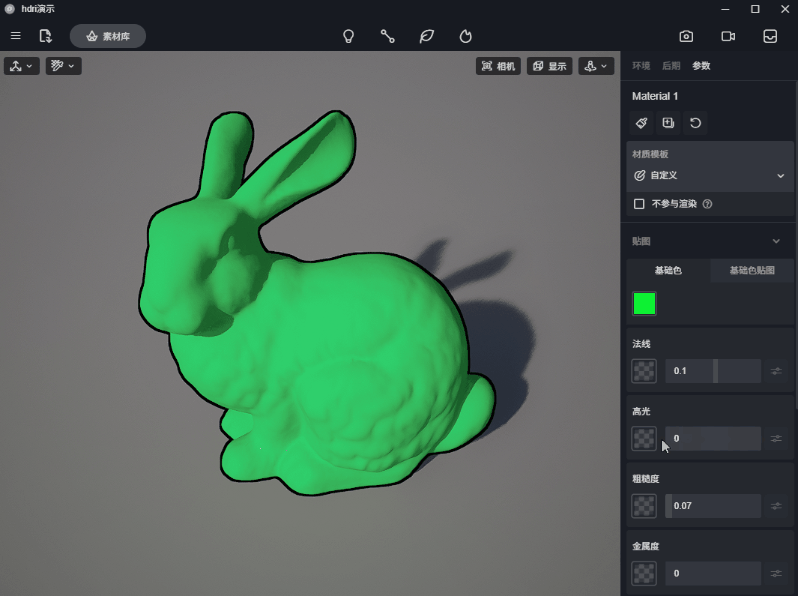Click the flame render icon

(465, 36)
